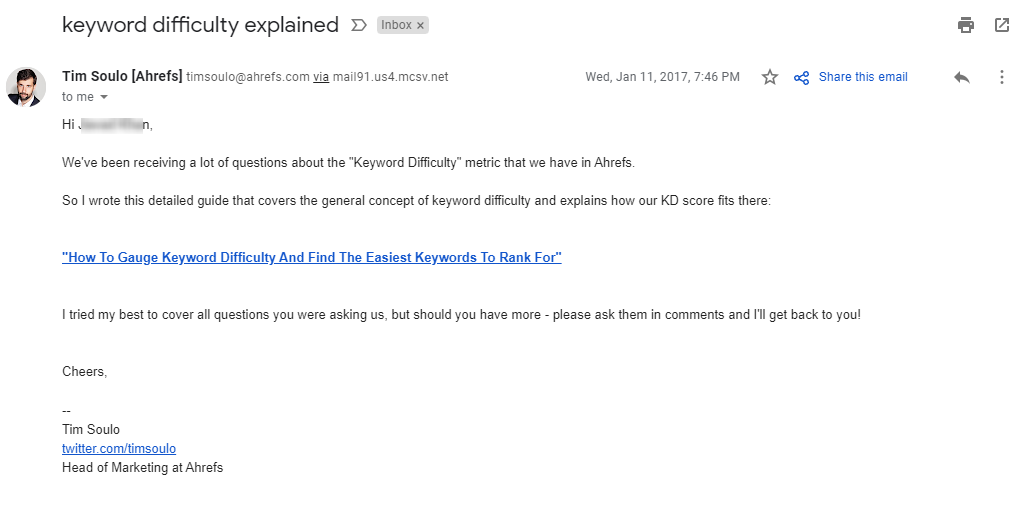The height and width of the screenshot is (506, 1020).
Task: Click Tim Soulo's profile photo
Action: pyautogui.click(x=26, y=87)
